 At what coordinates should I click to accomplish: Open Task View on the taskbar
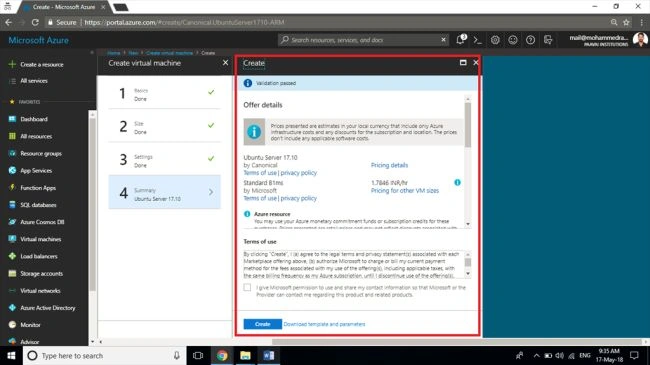click(198, 355)
